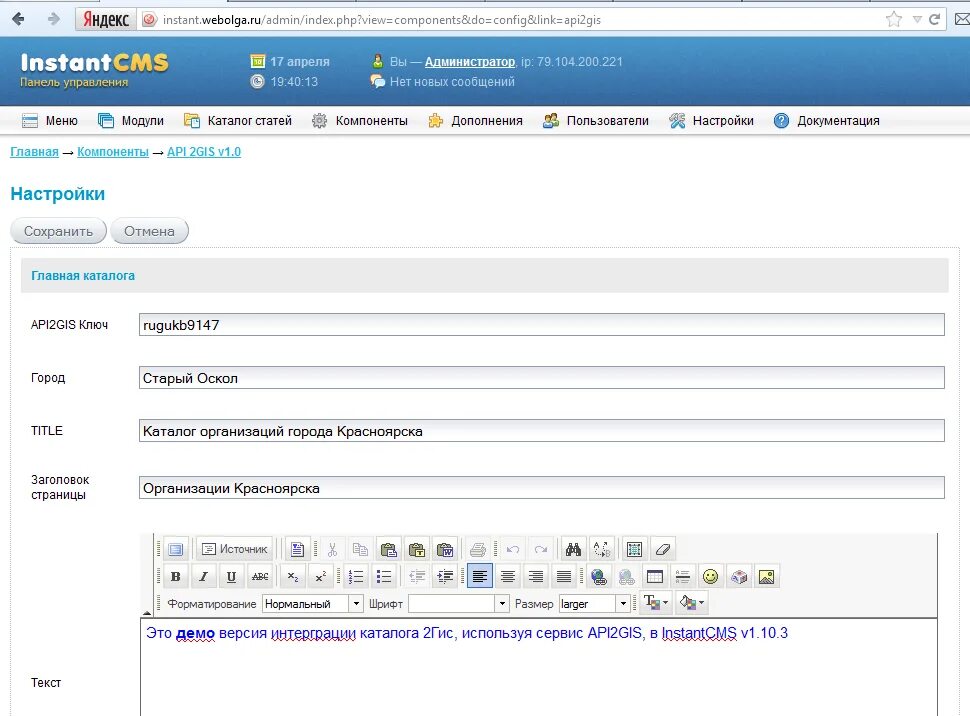Click the icon left of Источник
The width and height of the screenshot is (970, 716).
coord(176,549)
